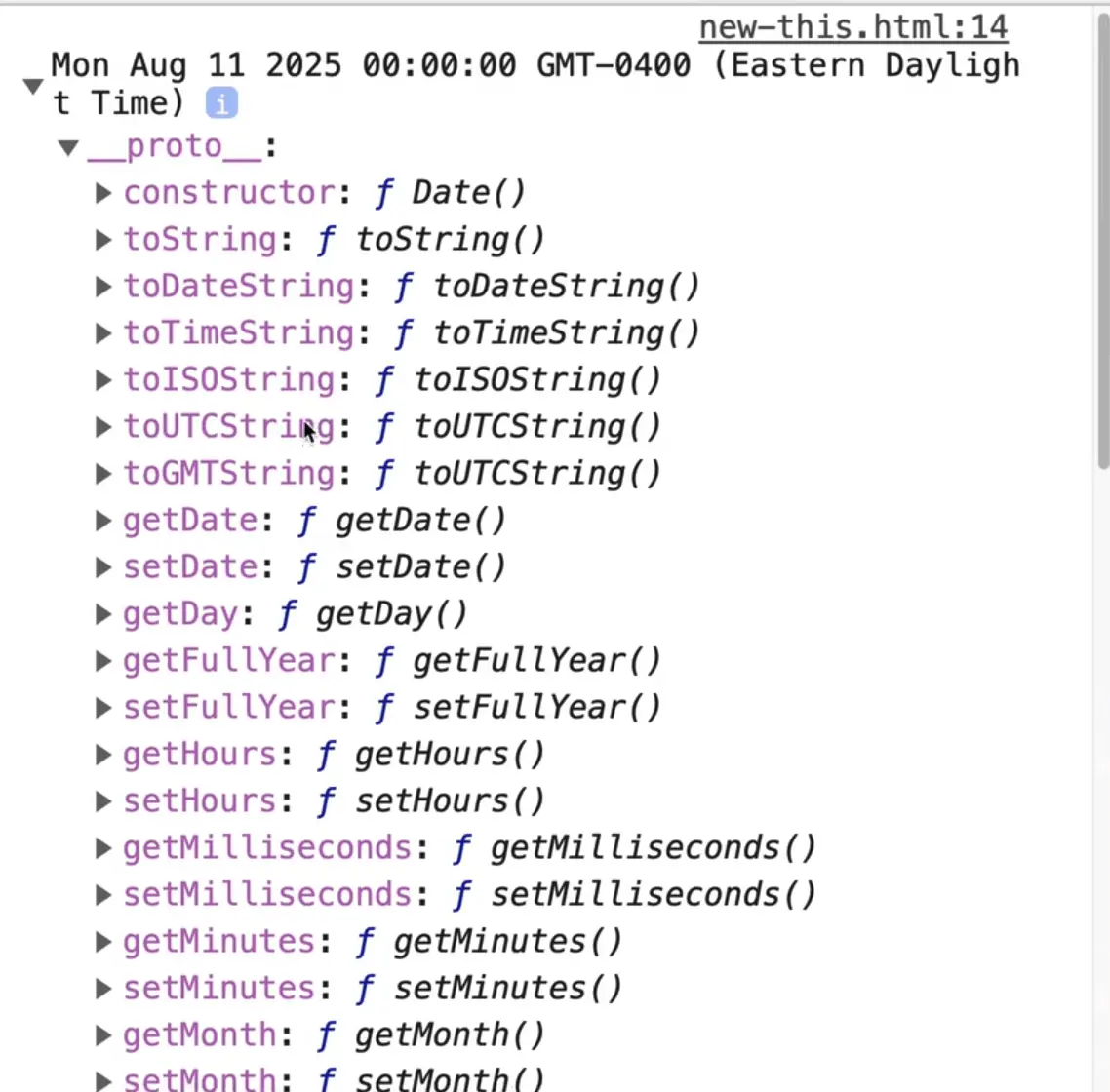The image size is (1110, 1092).
Task: Click the info icon beside date string
Action: click(x=221, y=103)
